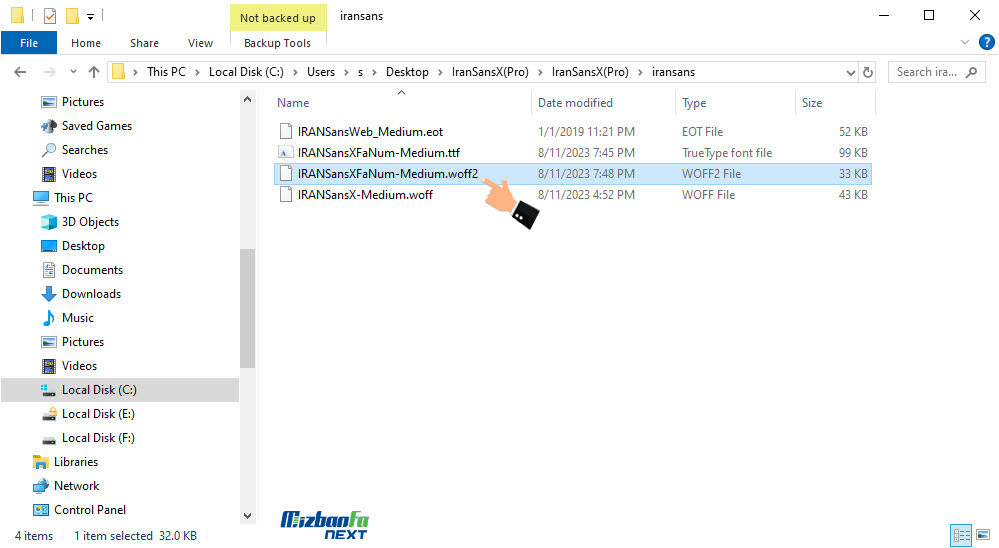The width and height of the screenshot is (999, 548).
Task: Open the Network icon
Action: click(41, 486)
